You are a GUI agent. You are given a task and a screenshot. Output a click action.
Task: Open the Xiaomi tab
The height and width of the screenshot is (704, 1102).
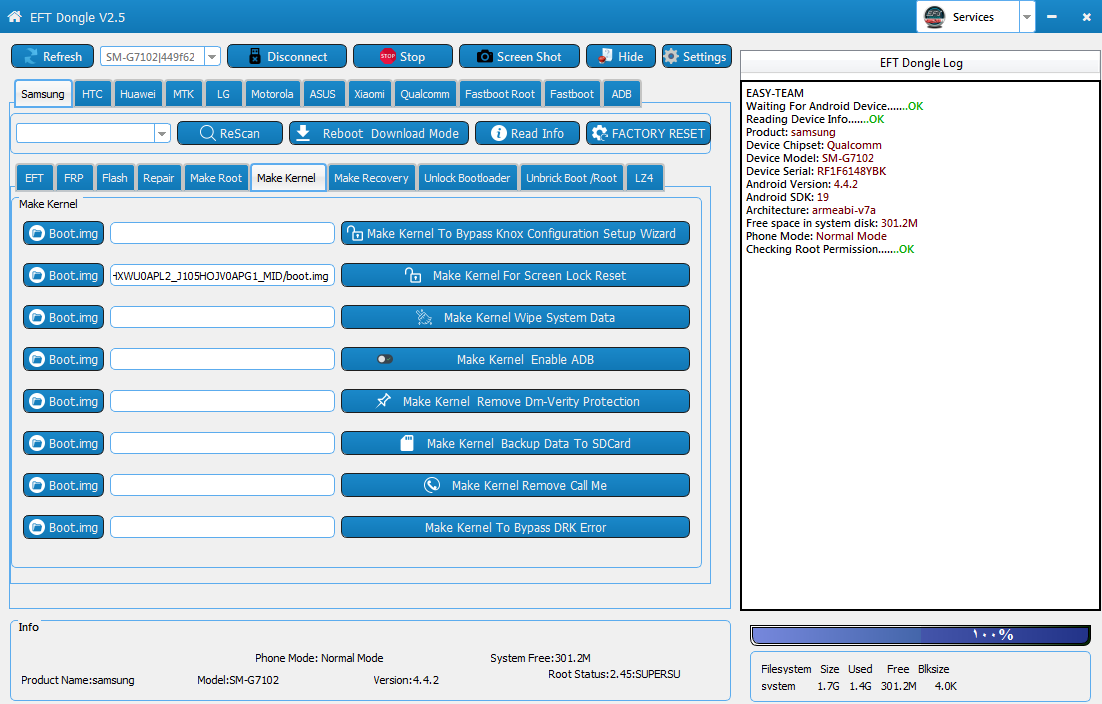369,93
